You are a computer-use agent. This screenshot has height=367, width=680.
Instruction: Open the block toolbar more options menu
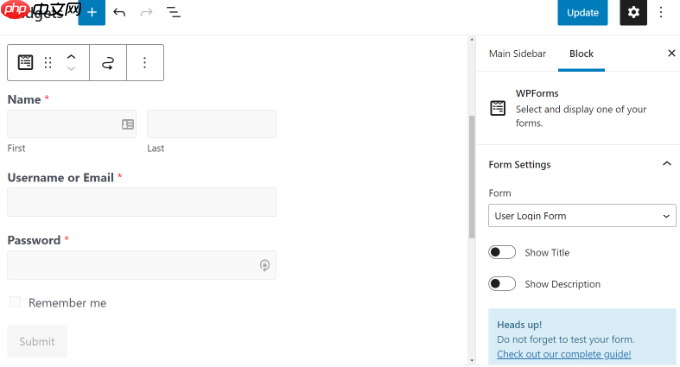(x=145, y=62)
